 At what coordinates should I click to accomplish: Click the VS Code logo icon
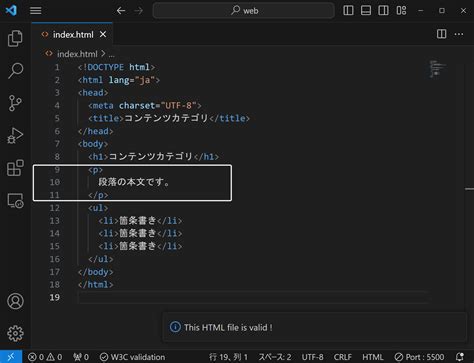(11, 10)
